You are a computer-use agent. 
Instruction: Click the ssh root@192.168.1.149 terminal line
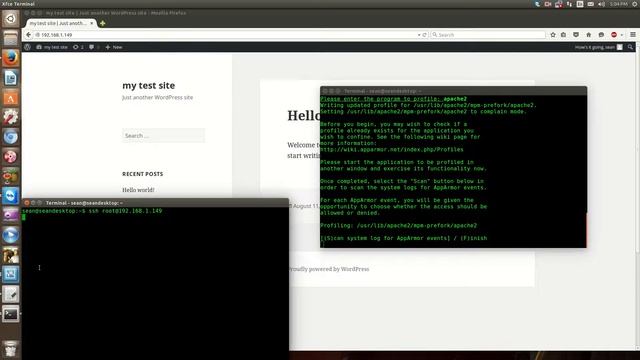tap(92, 211)
